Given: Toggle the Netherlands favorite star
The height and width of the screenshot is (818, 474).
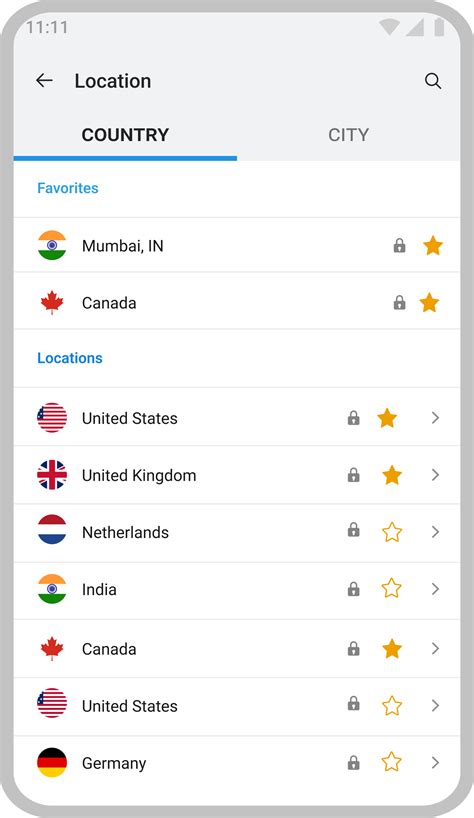Looking at the screenshot, I should 392,532.
